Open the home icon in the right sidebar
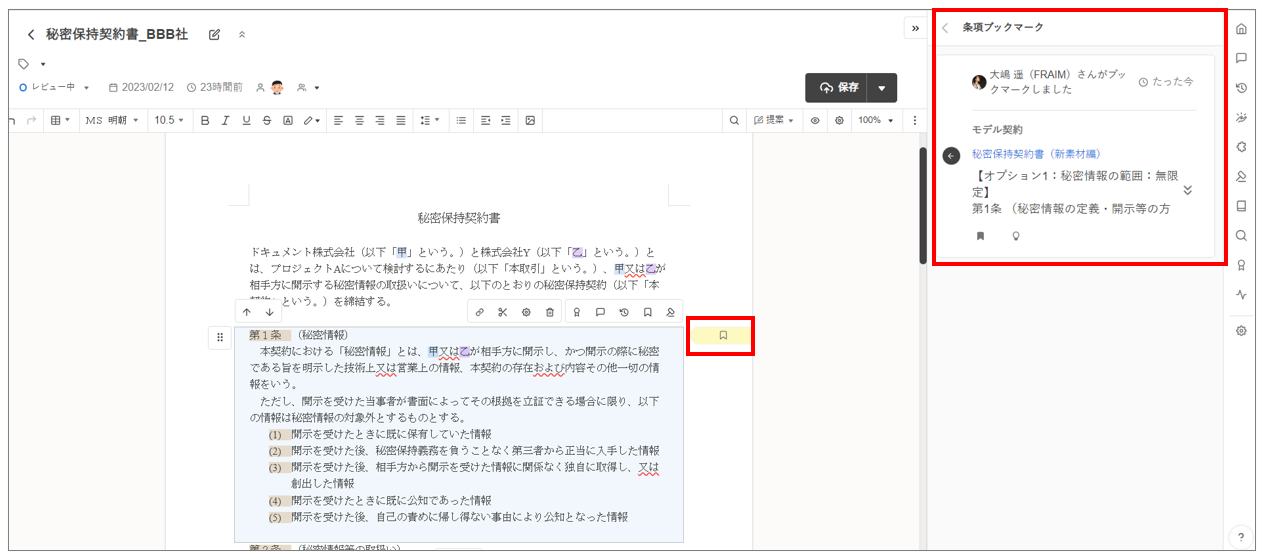 click(1241, 29)
